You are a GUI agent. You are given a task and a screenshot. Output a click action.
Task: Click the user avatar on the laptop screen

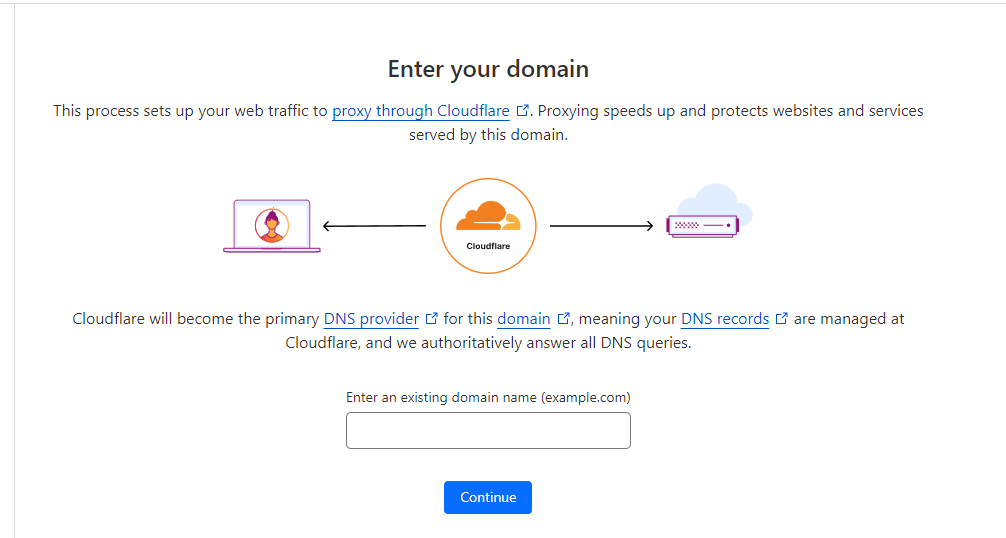[x=272, y=226]
